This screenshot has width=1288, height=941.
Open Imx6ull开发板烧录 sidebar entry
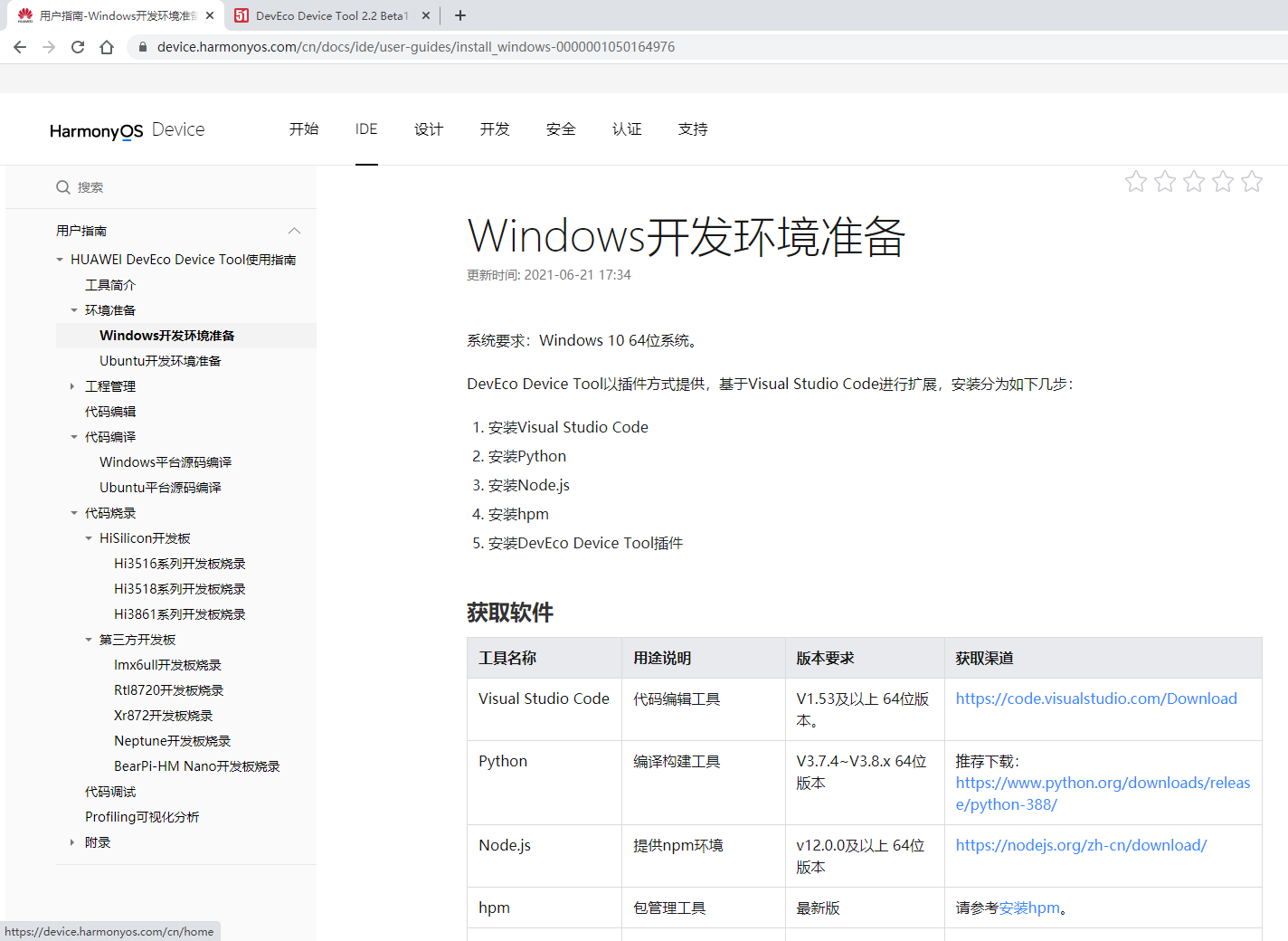coord(167,665)
